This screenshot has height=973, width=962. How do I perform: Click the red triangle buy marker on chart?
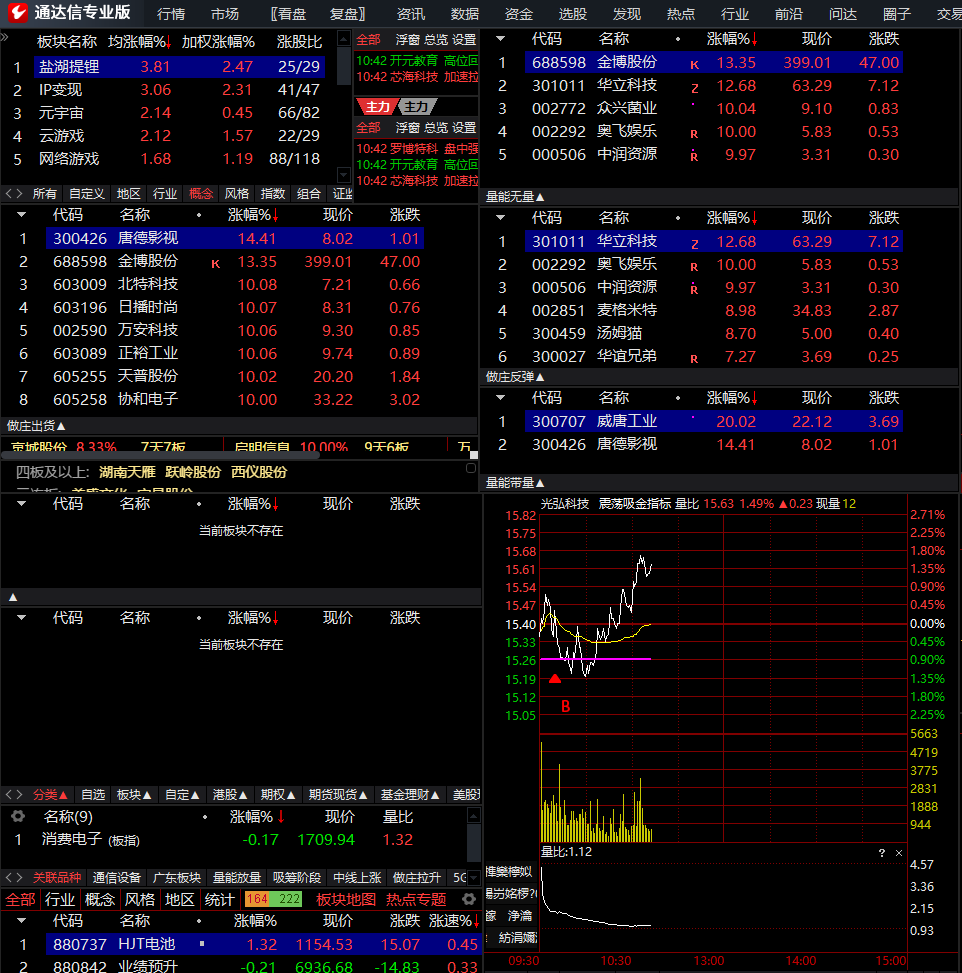point(555,679)
